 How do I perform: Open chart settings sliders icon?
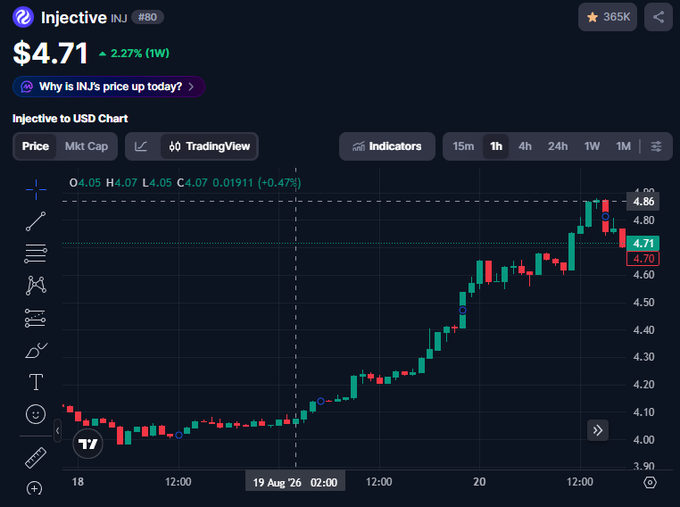656,146
